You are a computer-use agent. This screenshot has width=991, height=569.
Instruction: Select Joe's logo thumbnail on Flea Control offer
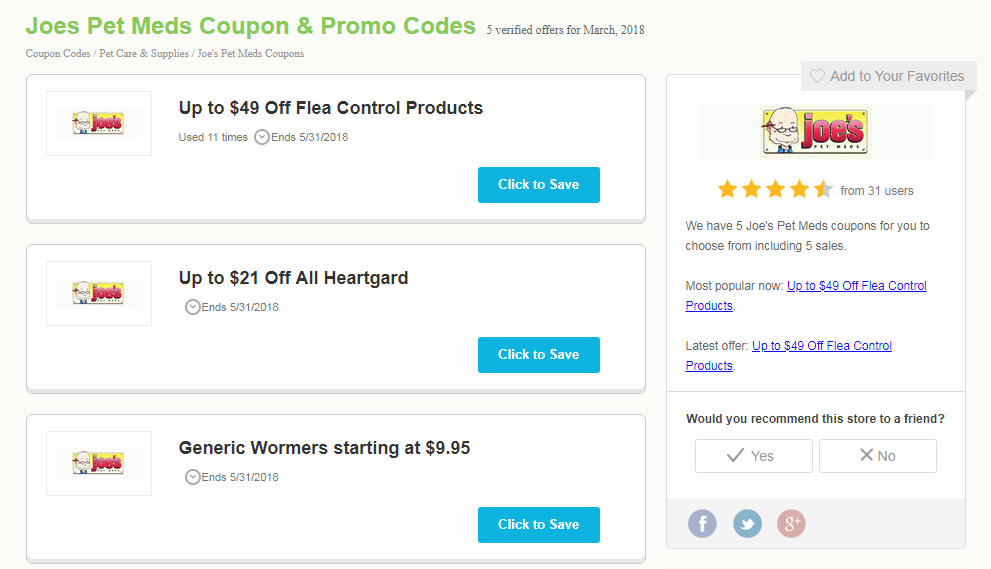(99, 123)
